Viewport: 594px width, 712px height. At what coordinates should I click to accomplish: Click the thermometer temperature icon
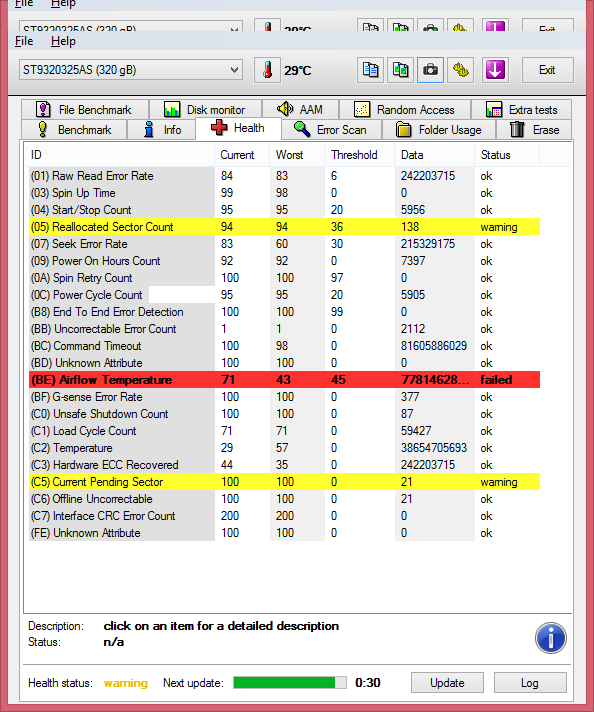point(267,70)
